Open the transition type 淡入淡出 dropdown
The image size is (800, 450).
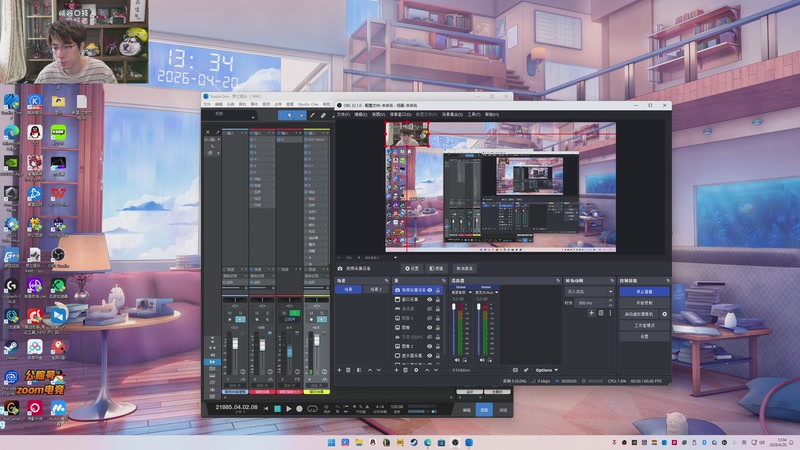pos(589,291)
